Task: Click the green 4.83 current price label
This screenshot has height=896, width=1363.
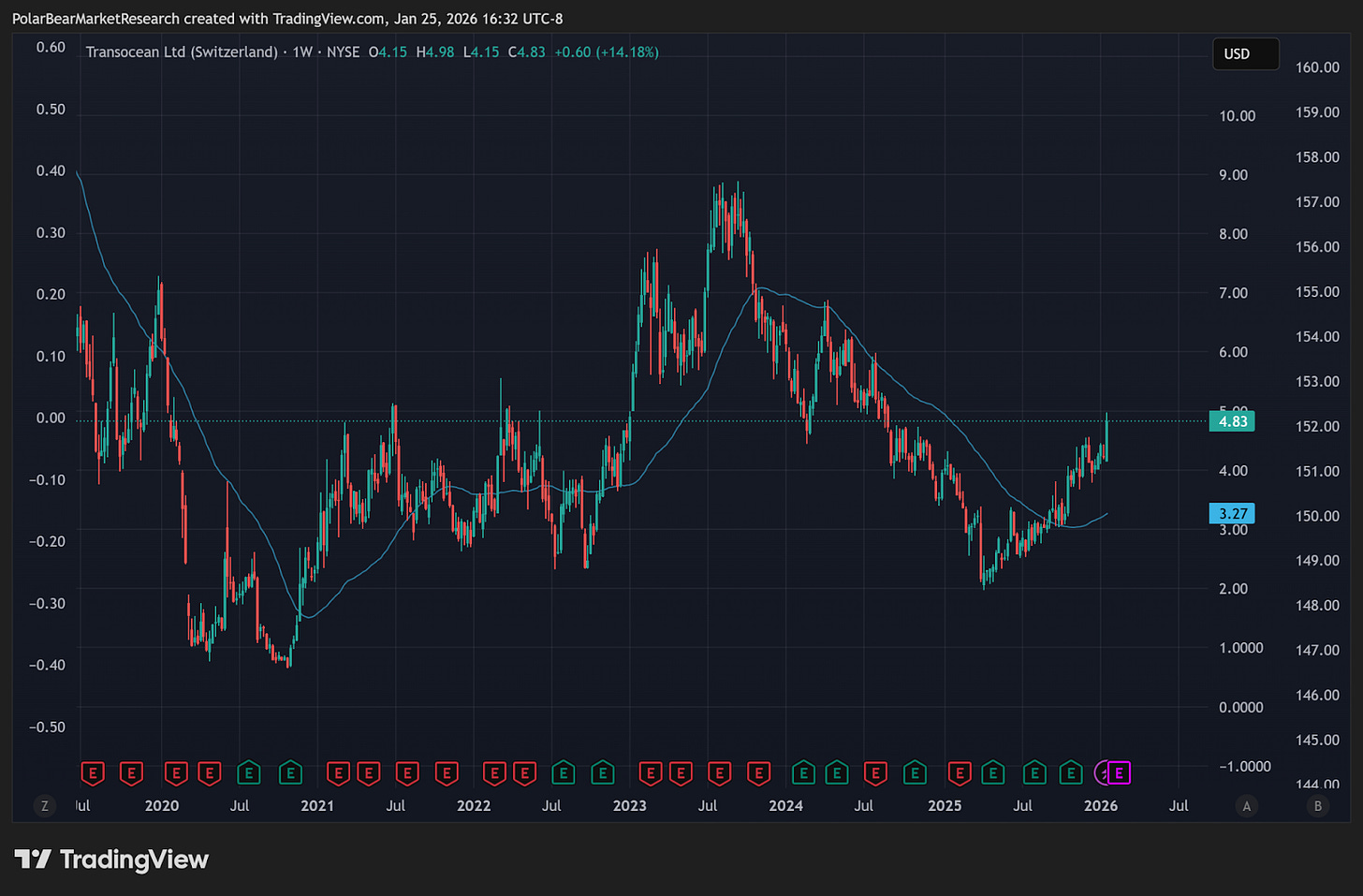Action: tap(1232, 421)
